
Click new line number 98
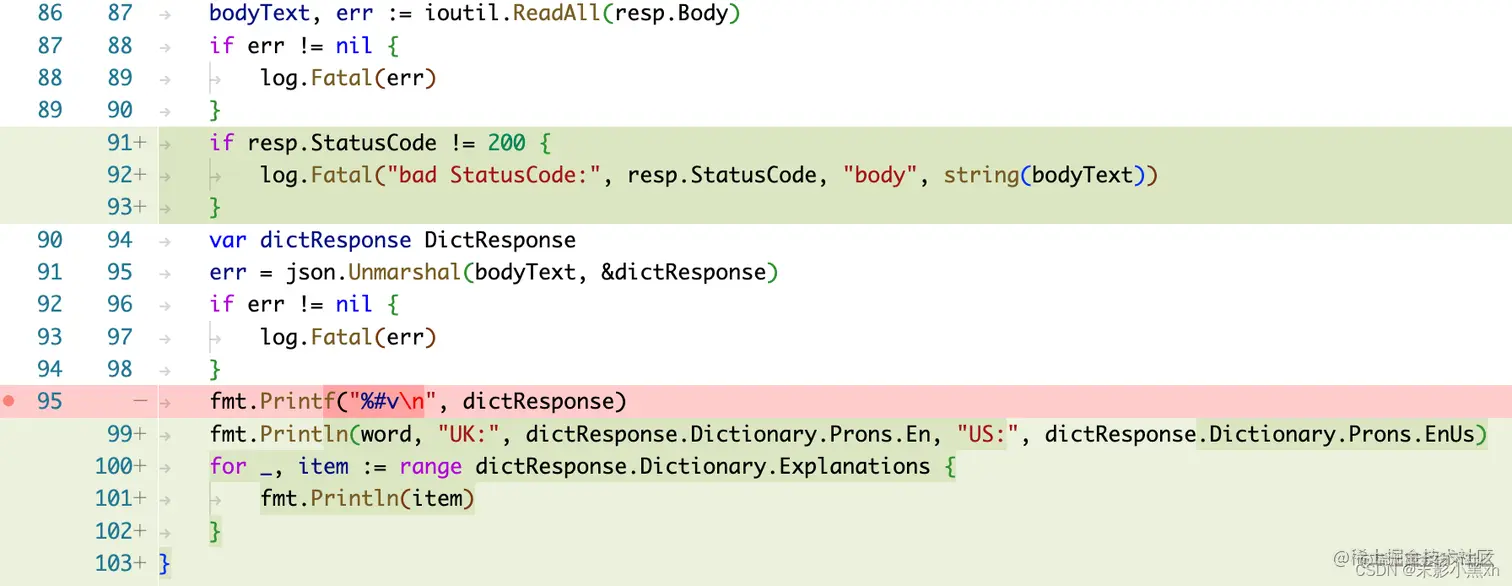119,369
